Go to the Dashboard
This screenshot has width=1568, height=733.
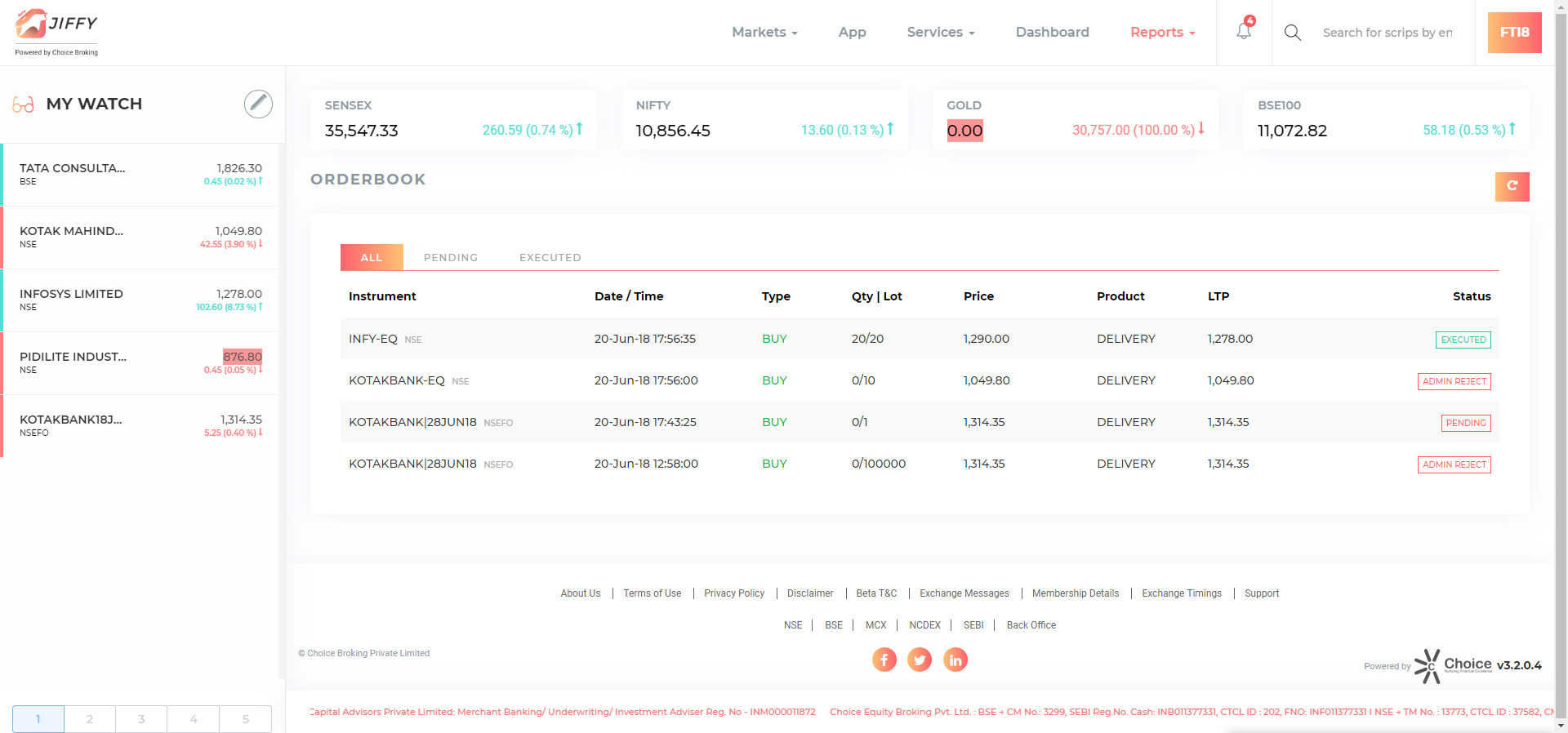pyautogui.click(x=1052, y=33)
